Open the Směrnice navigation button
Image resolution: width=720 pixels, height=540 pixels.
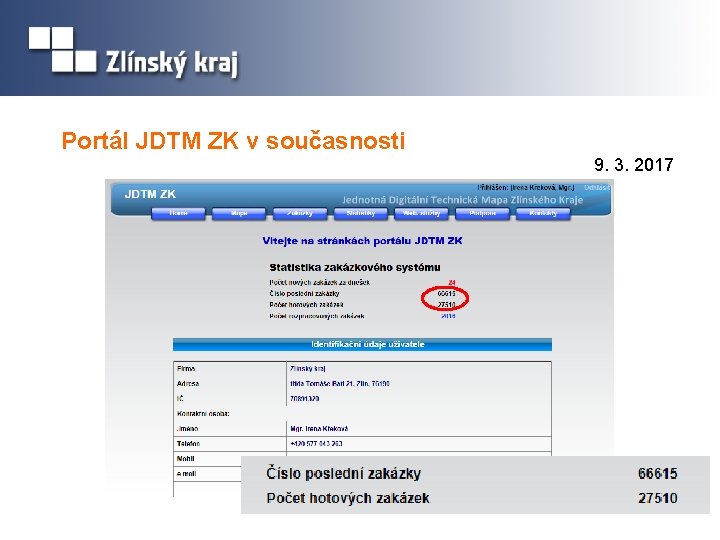(360, 214)
